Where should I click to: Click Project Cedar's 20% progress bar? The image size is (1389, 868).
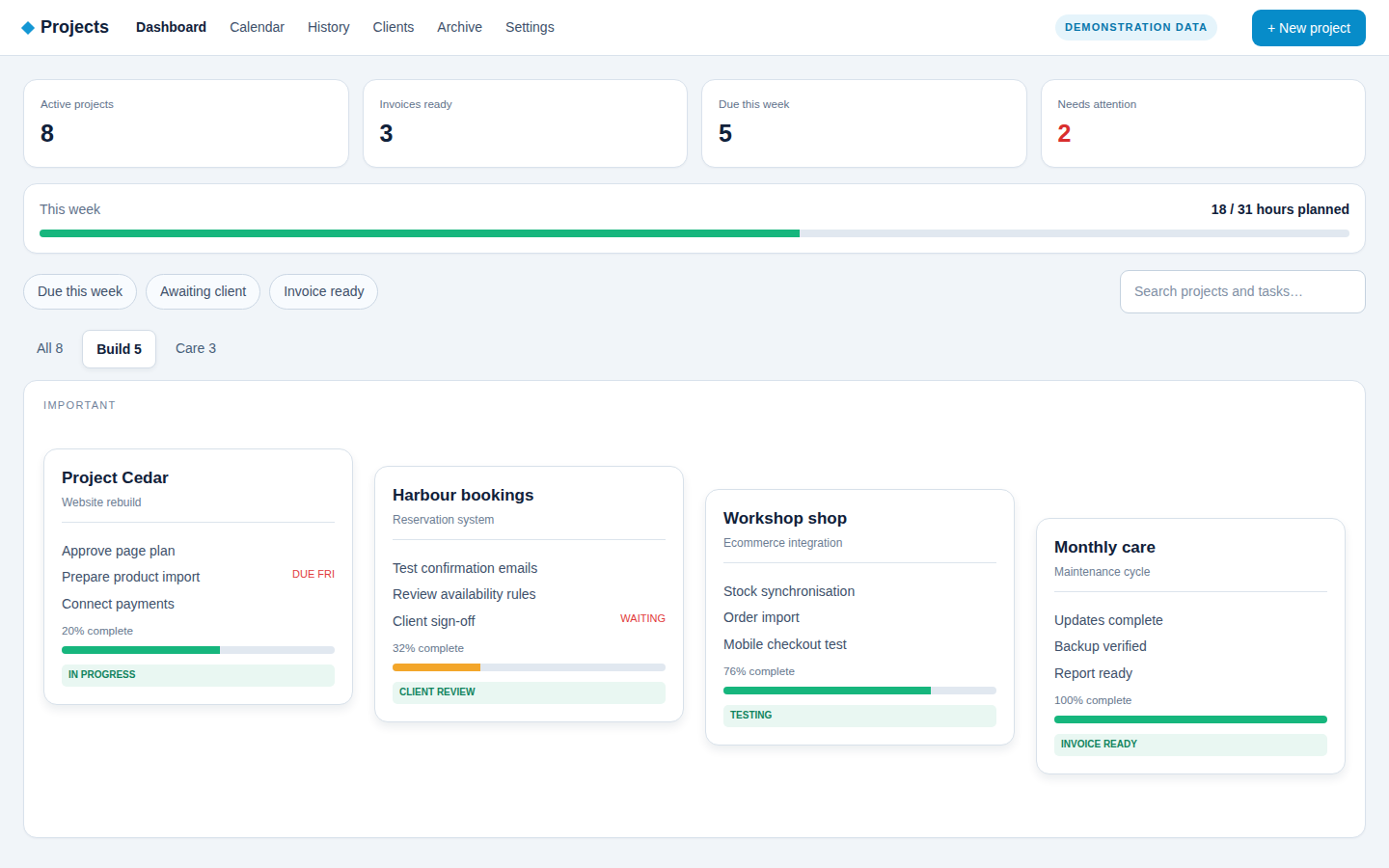198,650
